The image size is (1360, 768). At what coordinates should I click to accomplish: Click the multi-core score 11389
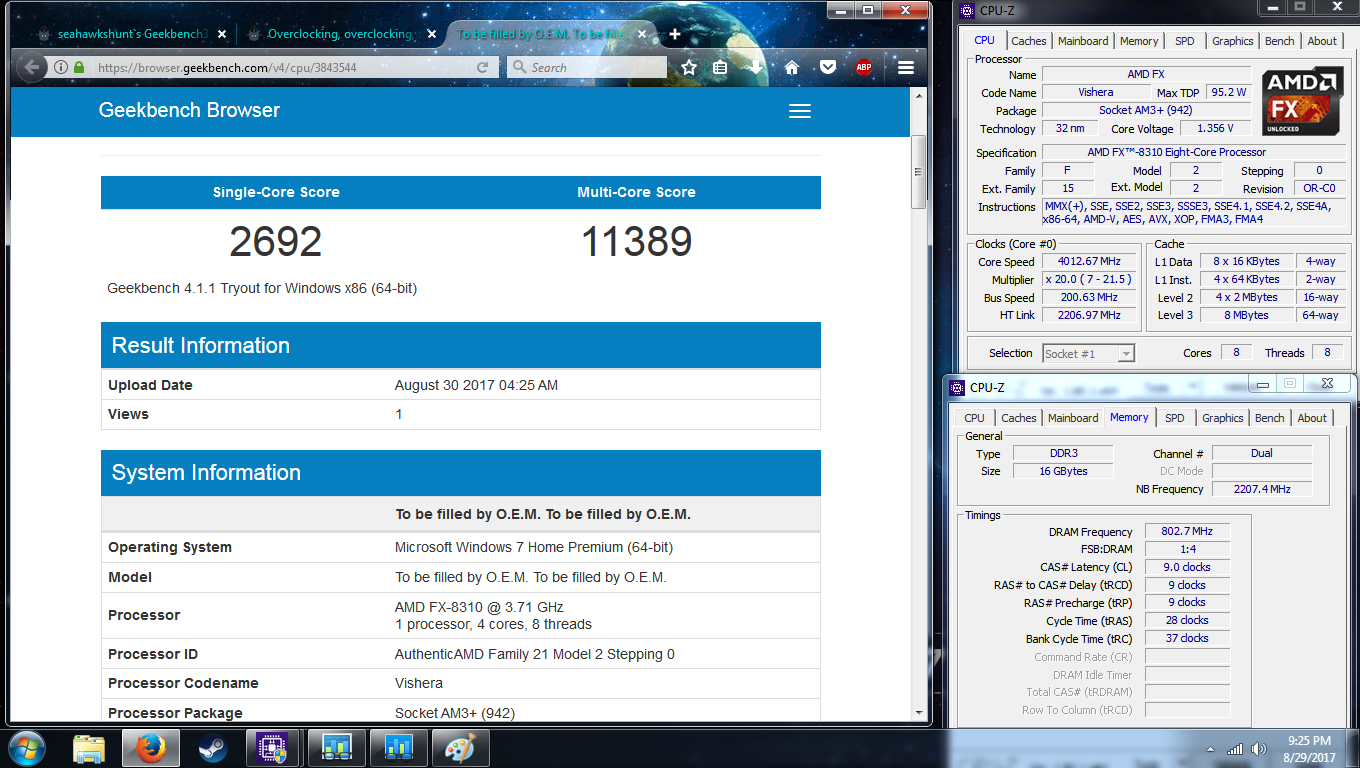tap(636, 242)
